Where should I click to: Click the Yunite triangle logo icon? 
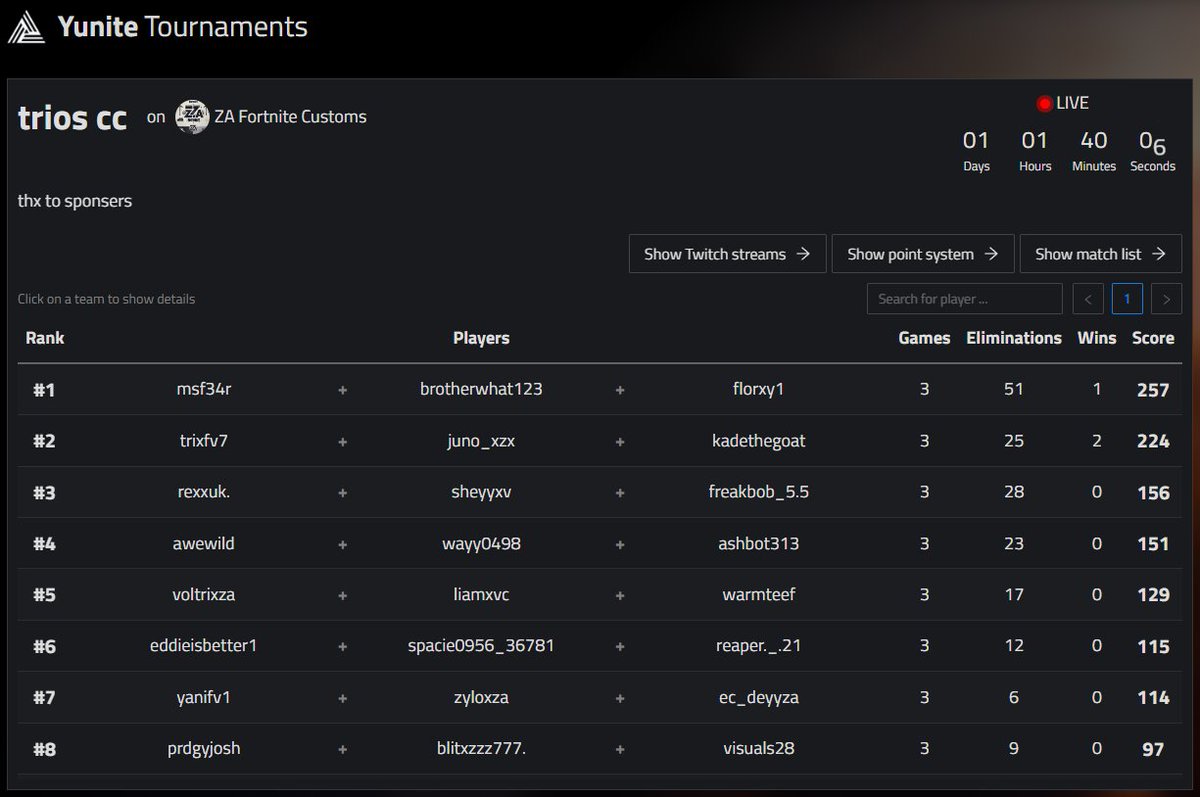click(x=26, y=27)
